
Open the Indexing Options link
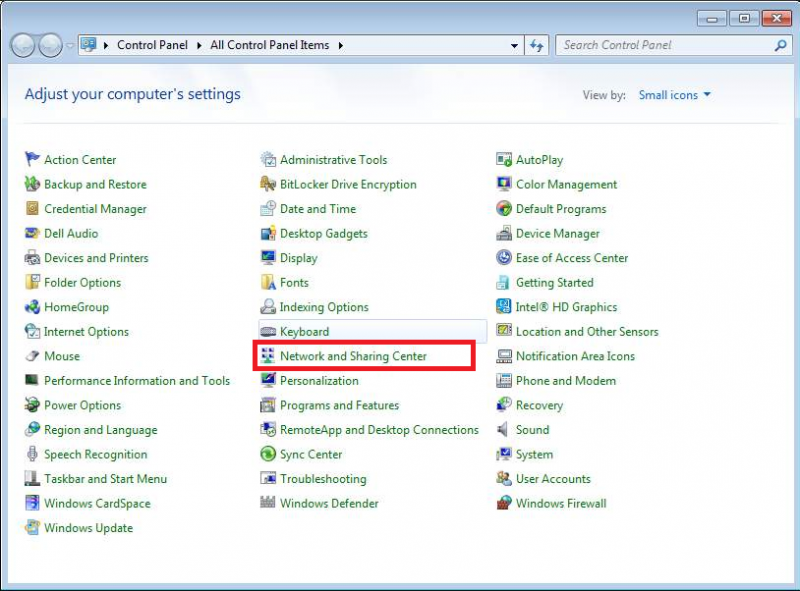[324, 307]
